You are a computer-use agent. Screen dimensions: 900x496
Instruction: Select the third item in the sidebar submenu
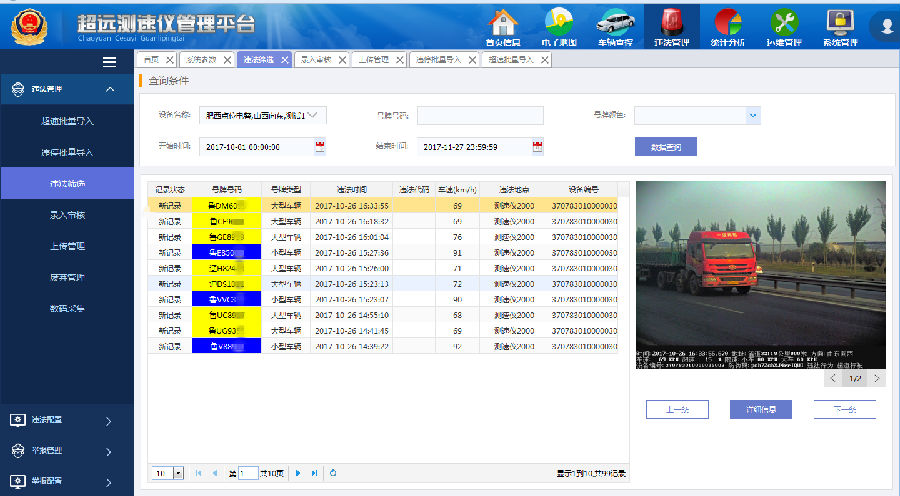67,183
